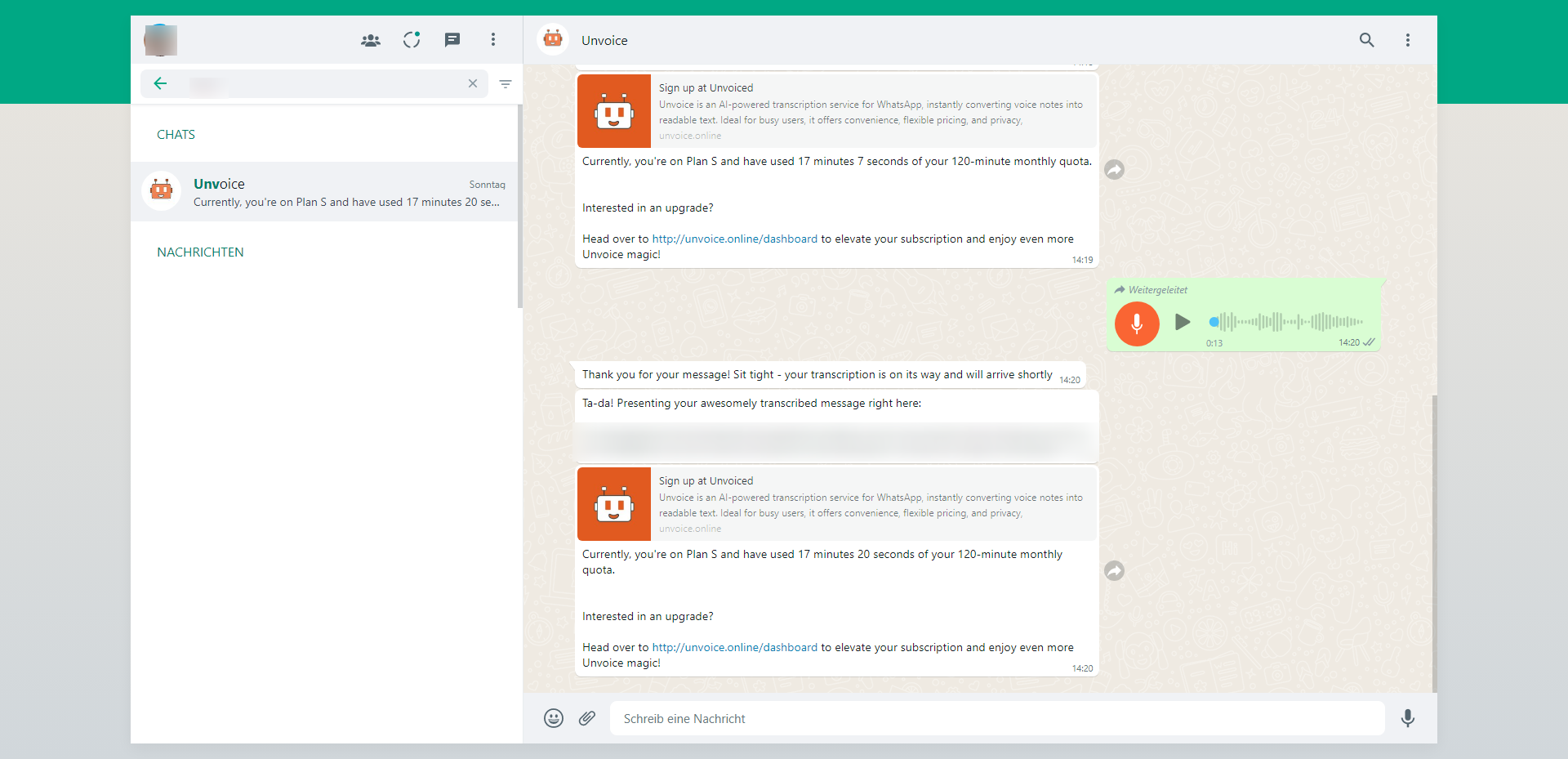Viewport: 1568px width, 759px height.
Task: Click the lower Unvoice robot preview thumbnail
Action: 614,504
